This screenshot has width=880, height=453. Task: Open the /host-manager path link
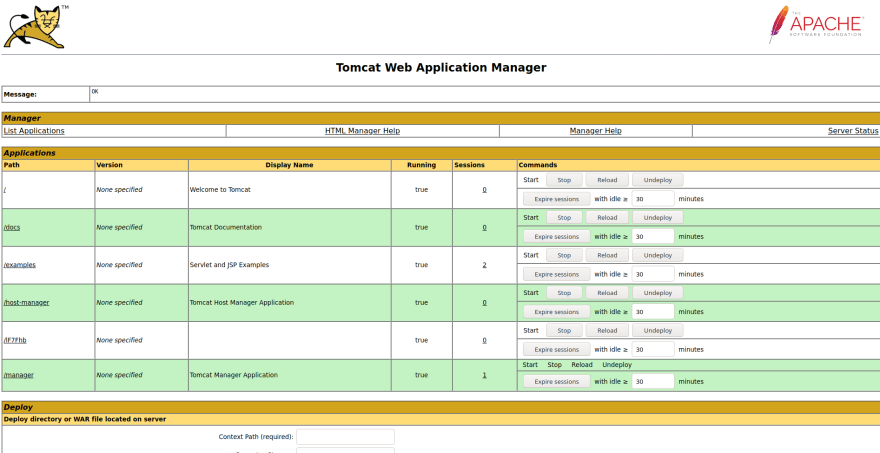pyautogui.click(x=26, y=303)
